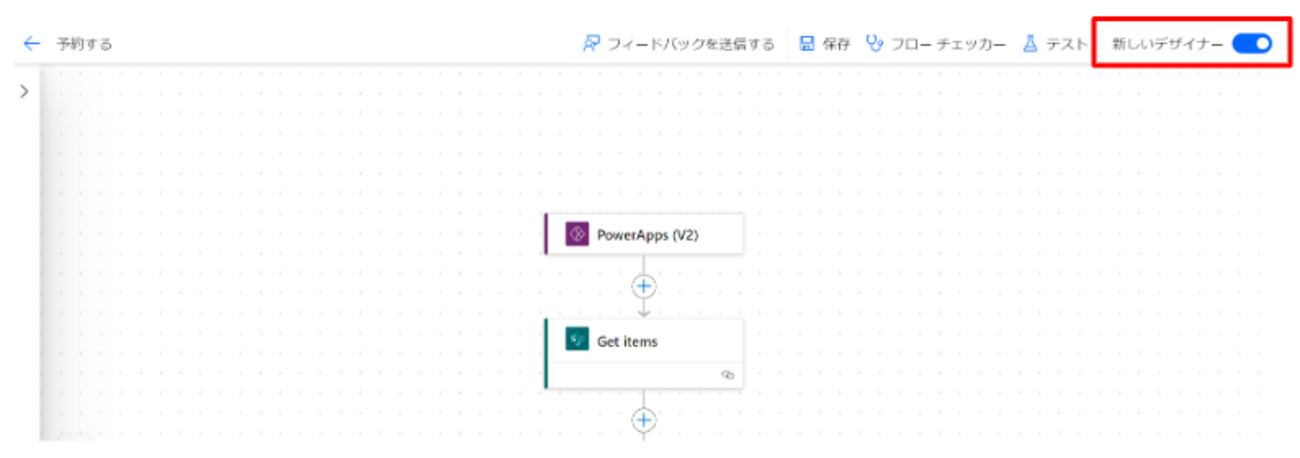
Task: Click the 新しいデザイナー label
Action: coord(1167,44)
